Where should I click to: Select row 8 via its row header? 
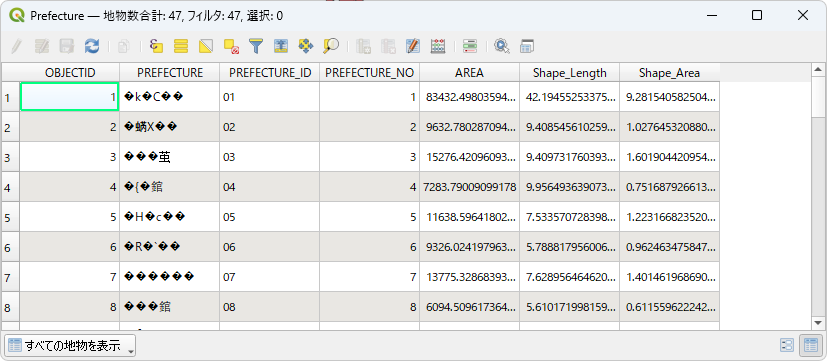tap(10, 307)
